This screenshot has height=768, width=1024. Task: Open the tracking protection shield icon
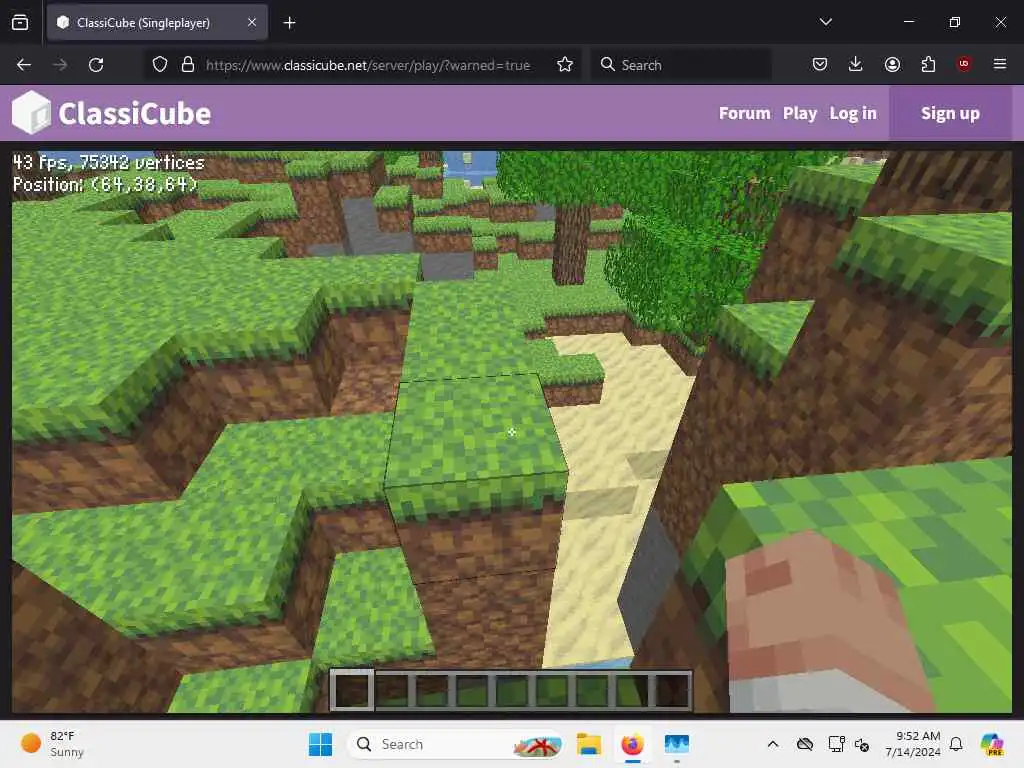(x=160, y=65)
